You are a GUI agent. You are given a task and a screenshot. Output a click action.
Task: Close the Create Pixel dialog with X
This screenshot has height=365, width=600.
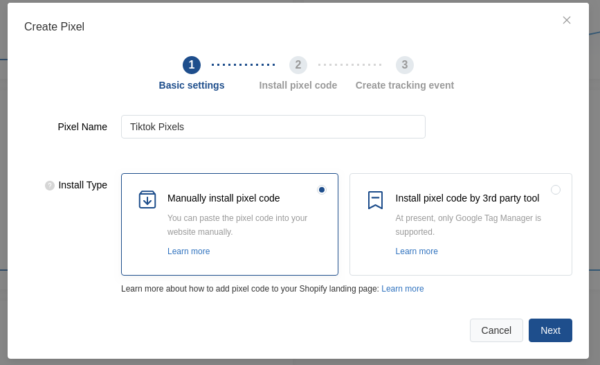[566, 20]
